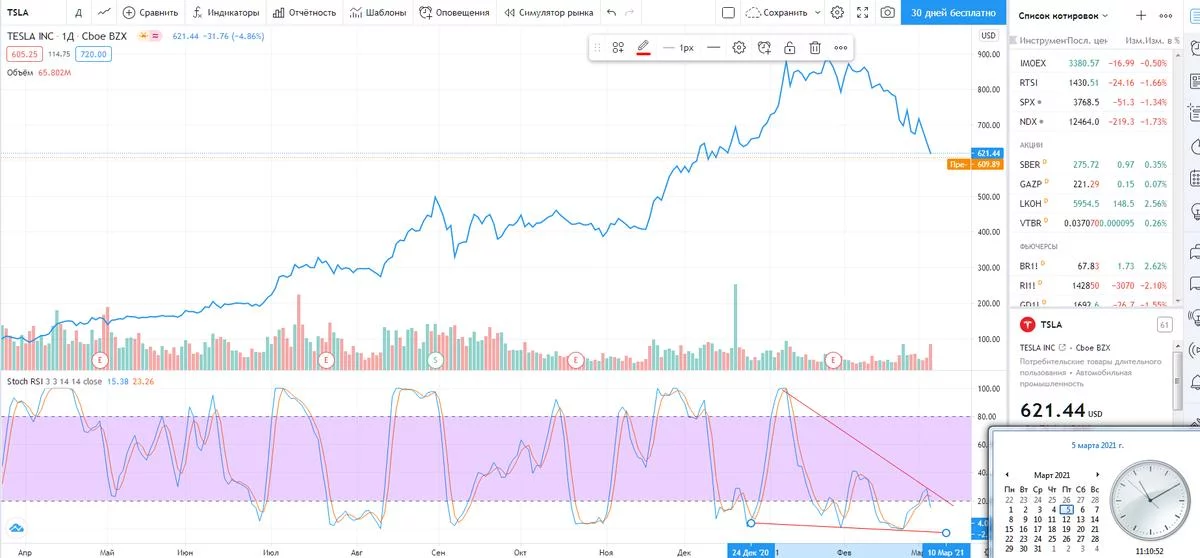Click the S split marker near Сен

coord(435,359)
